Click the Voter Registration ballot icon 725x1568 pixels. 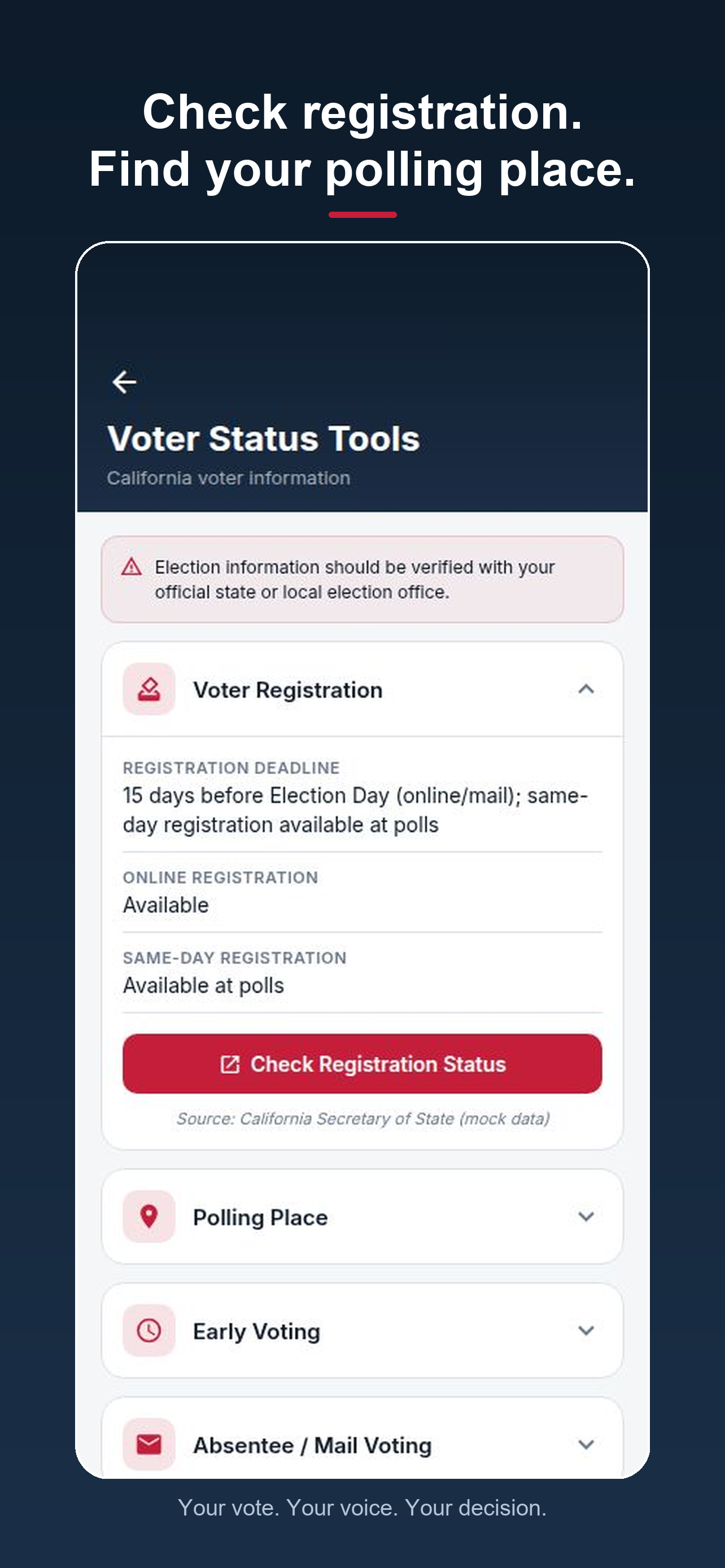coord(149,689)
